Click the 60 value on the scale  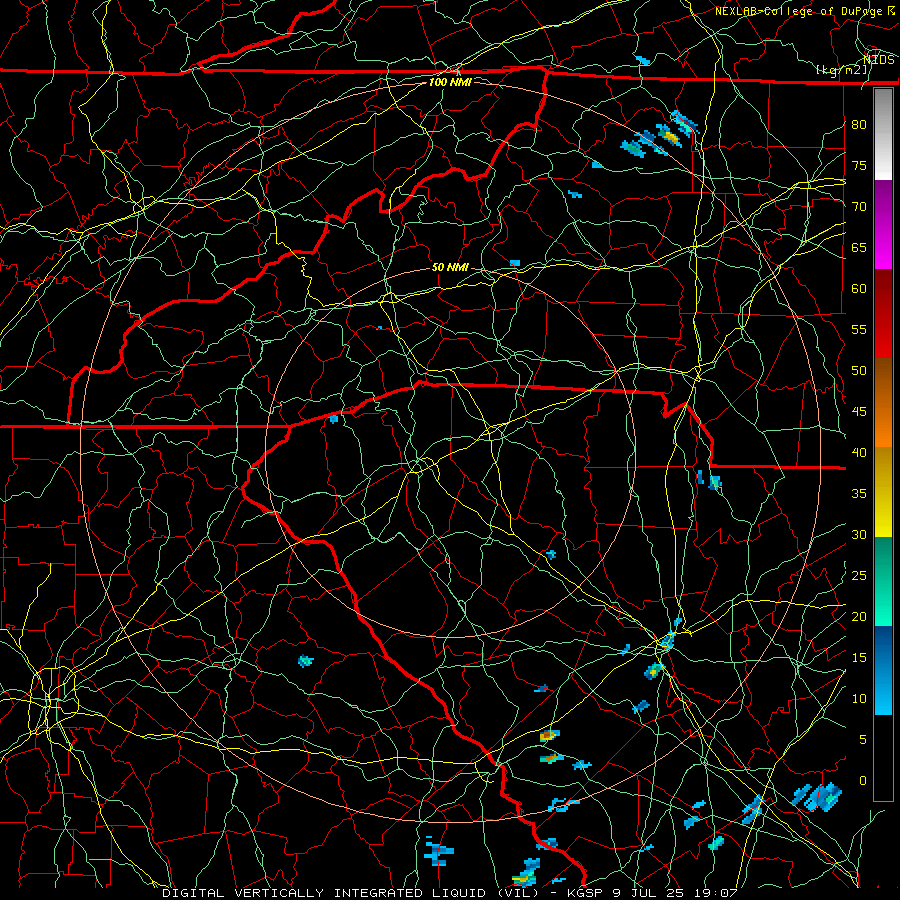tap(859, 289)
